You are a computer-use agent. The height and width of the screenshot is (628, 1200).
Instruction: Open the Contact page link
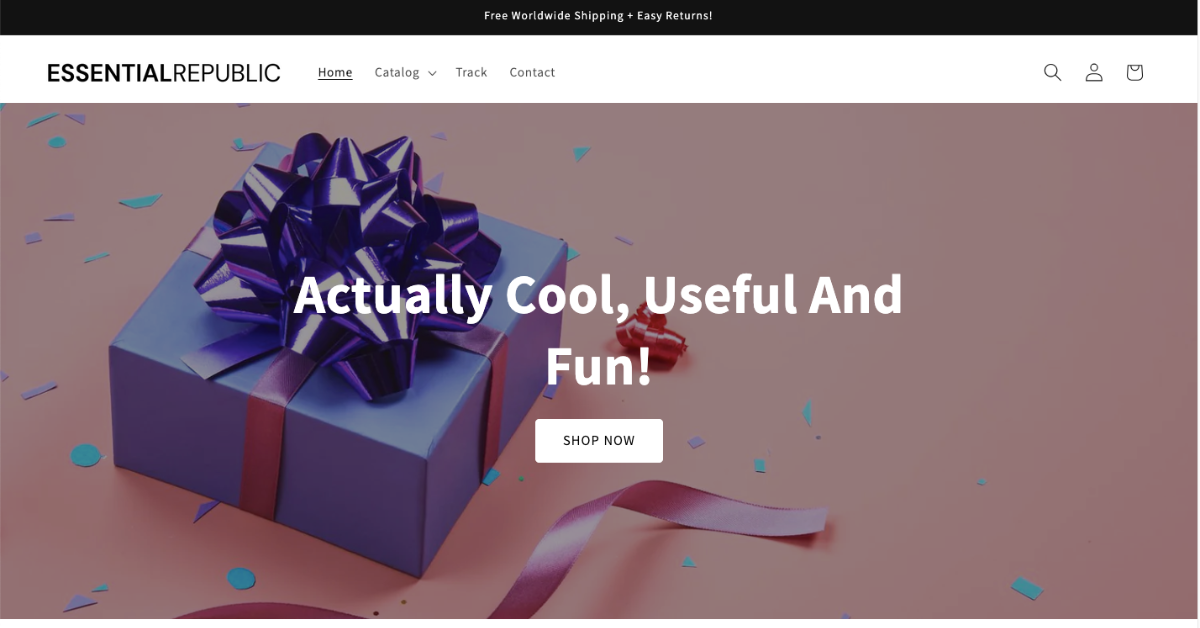point(532,72)
